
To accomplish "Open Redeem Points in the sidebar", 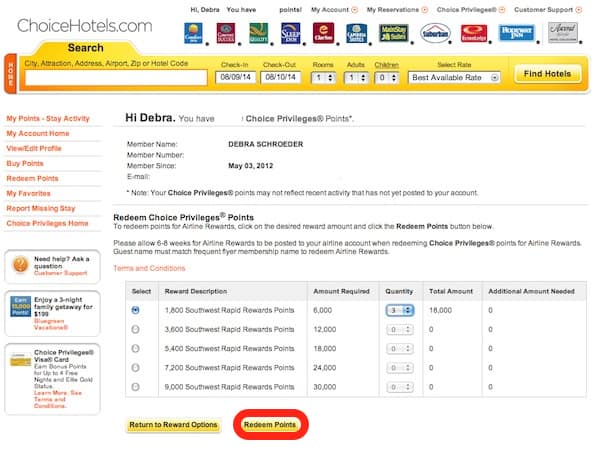I will 32,178.
